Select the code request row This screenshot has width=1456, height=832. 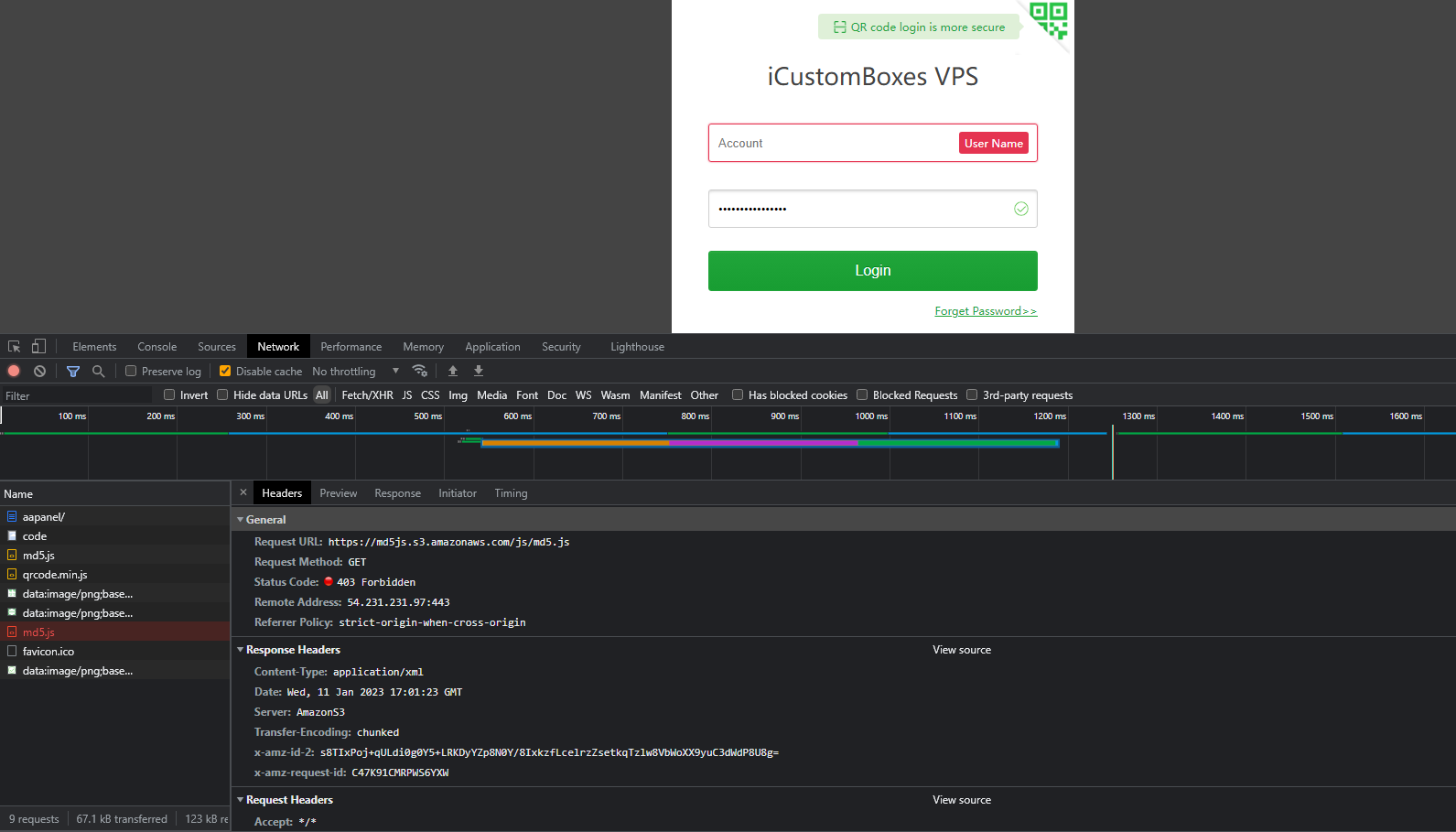click(x=115, y=536)
